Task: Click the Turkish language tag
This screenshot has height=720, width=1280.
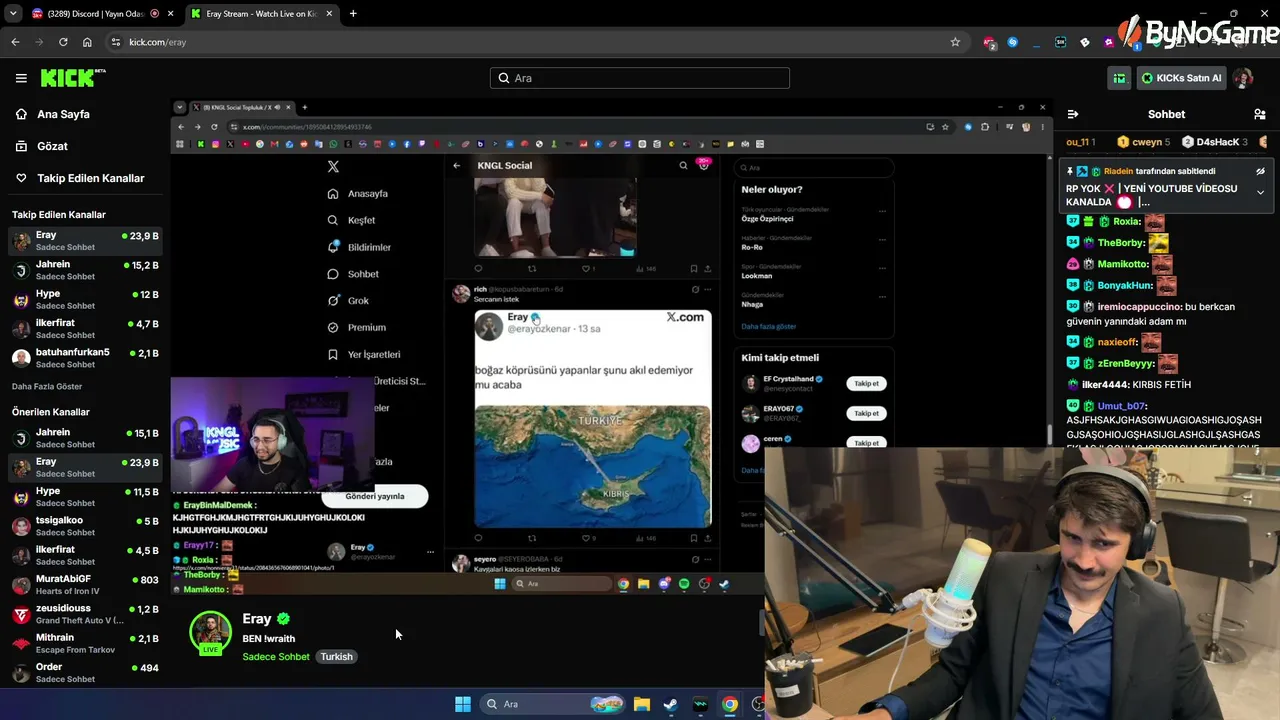Action: pyautogui.click(x=336, y=657)
